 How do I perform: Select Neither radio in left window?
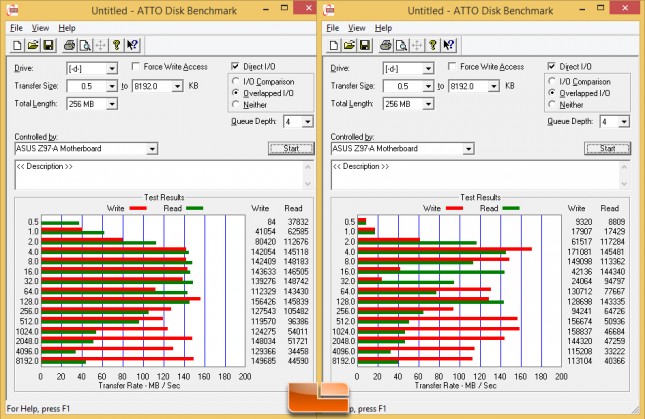[x=236, y=104]
